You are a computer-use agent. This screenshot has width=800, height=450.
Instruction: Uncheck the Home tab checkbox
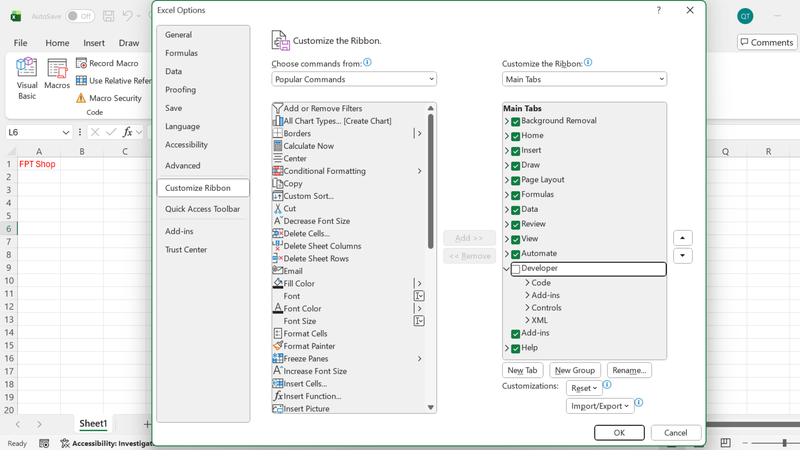tap(516, 136)
